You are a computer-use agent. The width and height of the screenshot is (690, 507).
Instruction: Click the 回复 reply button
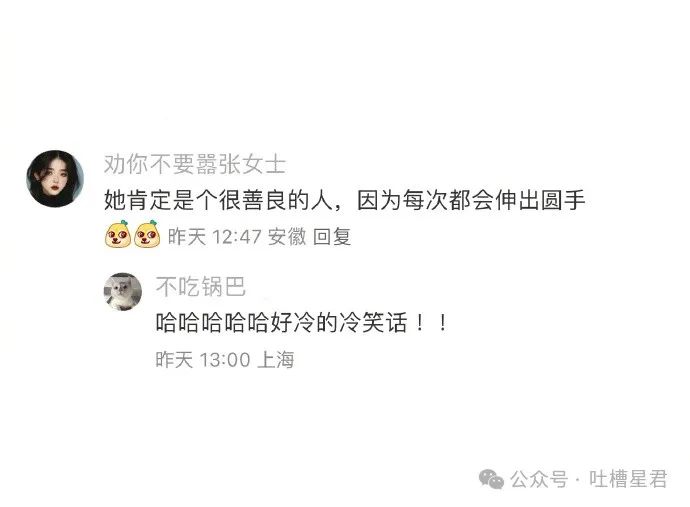(332, 237)
